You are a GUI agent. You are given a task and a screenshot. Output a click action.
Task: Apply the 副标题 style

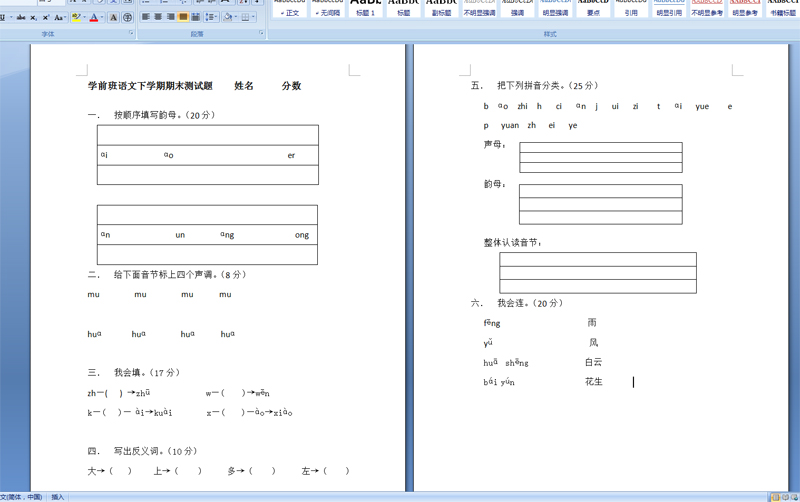click(441, 9)
